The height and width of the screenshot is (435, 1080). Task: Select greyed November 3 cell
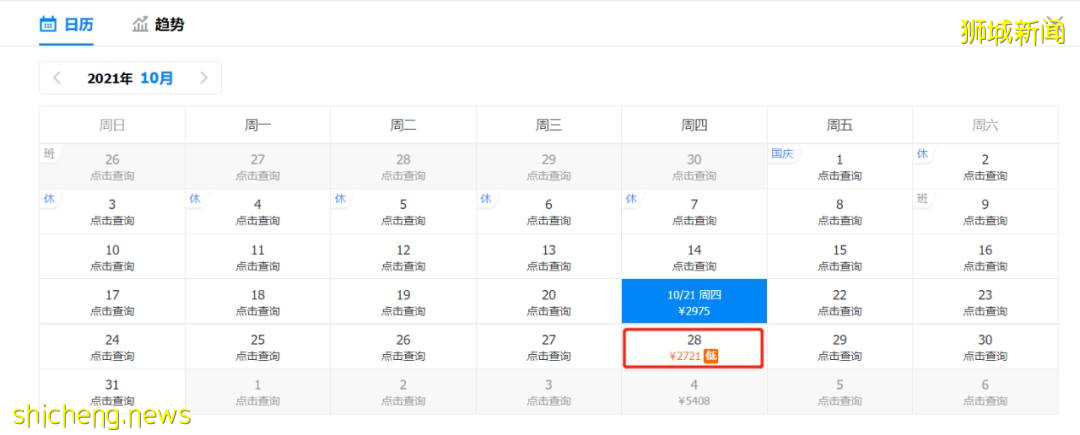point(548,392)
